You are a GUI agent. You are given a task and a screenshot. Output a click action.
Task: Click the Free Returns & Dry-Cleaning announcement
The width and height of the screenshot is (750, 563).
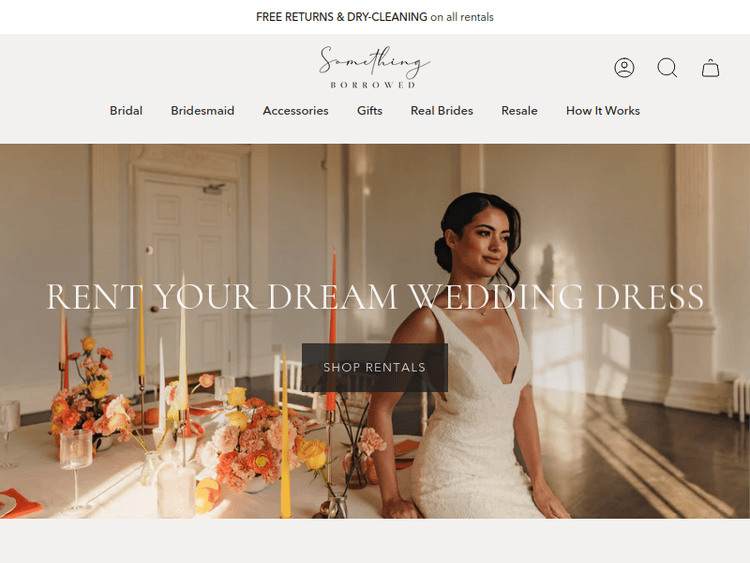pos(374,17)
